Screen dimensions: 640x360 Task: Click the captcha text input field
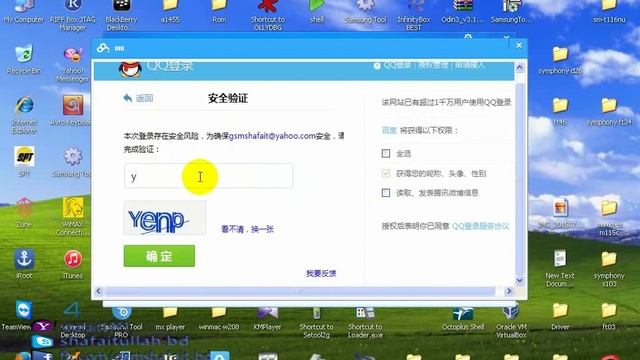click(x=209, y=176)
